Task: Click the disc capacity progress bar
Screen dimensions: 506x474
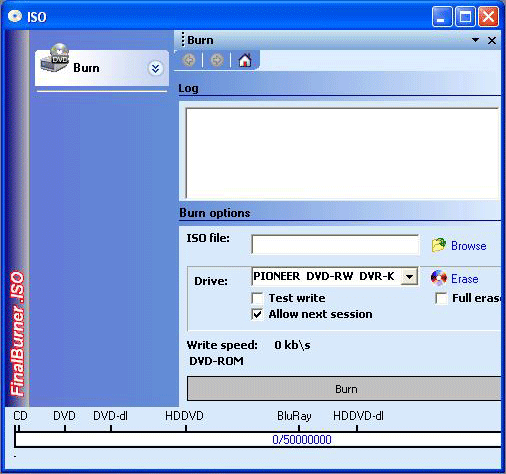Action: coord(258,440)
